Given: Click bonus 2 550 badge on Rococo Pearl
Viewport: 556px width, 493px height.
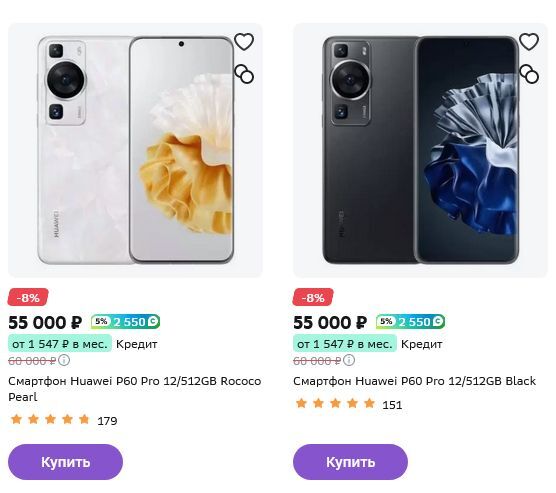Looking at the screenshot, I should click(x=126, y=322).
